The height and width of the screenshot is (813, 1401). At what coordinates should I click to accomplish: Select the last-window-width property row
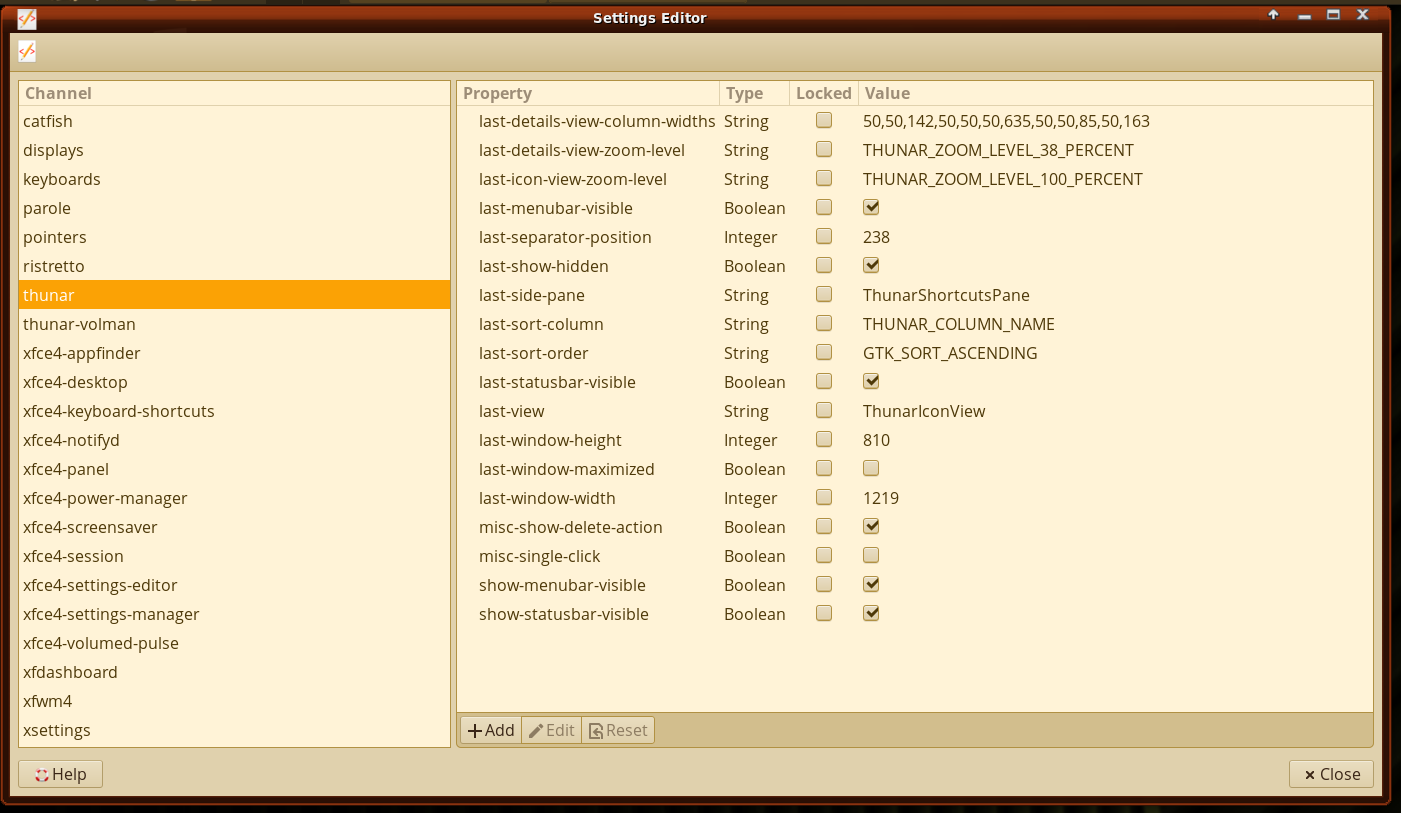pos(547,498)
